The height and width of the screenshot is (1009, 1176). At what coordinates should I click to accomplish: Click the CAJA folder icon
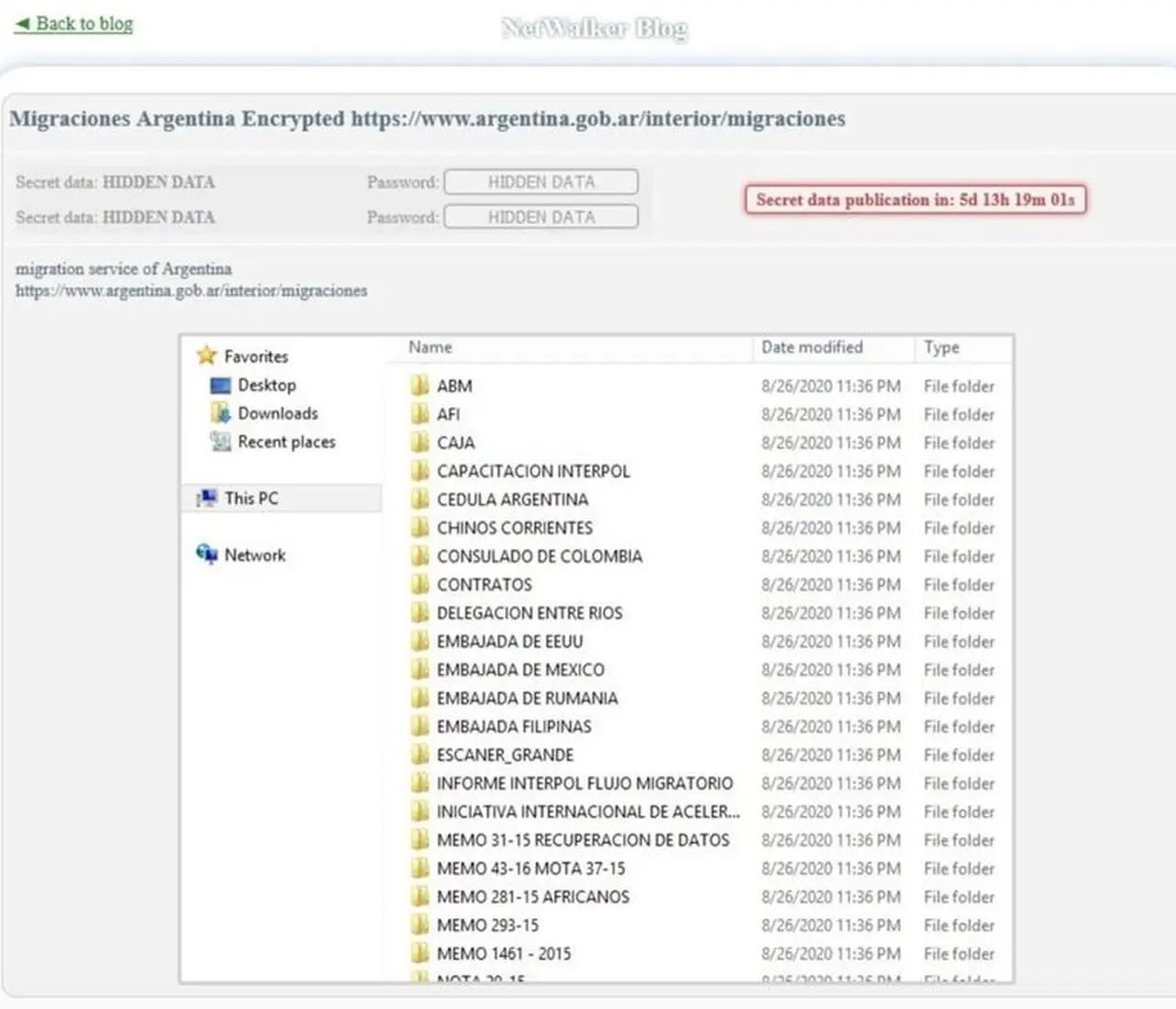tap(420, 442)
